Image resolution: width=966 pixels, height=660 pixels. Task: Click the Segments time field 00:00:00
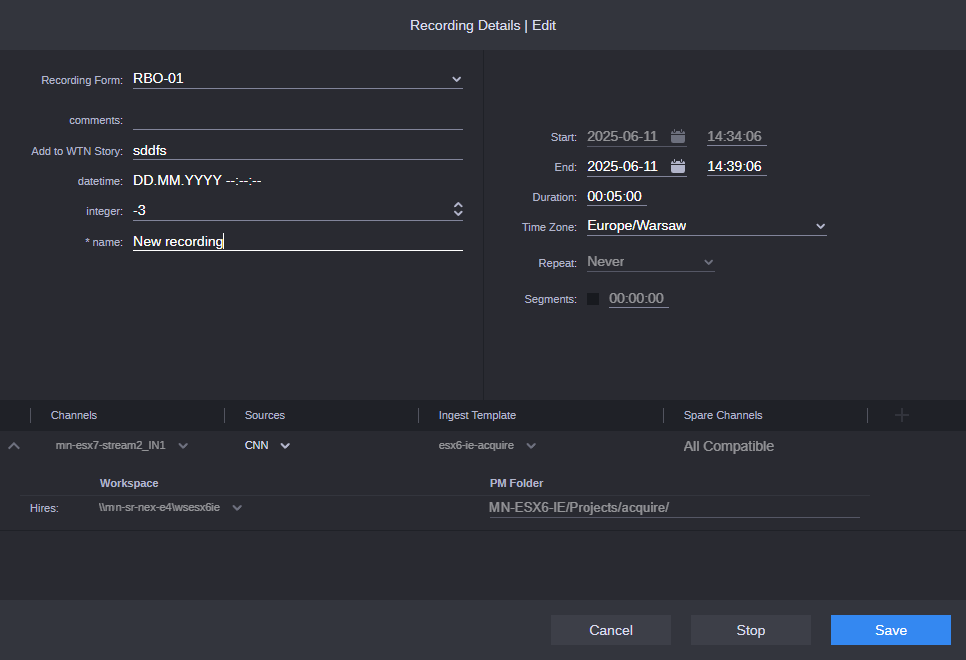pyautogui.click(x=638, y=299)
